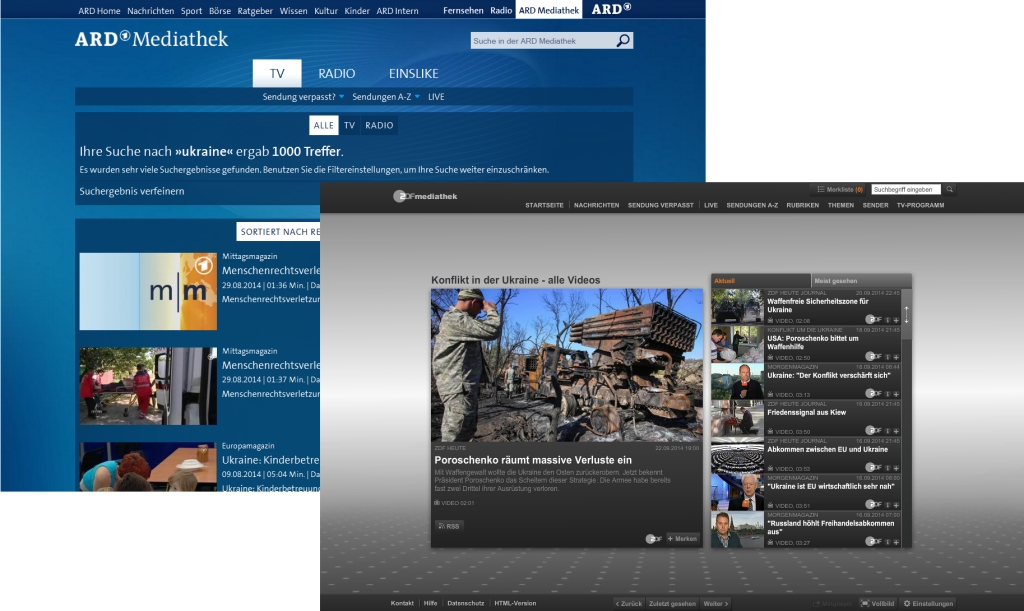Click plus icon on Der Konflikt verschärft sich
This screenshot has width=1024, height=611.
[x=896, y=394]
